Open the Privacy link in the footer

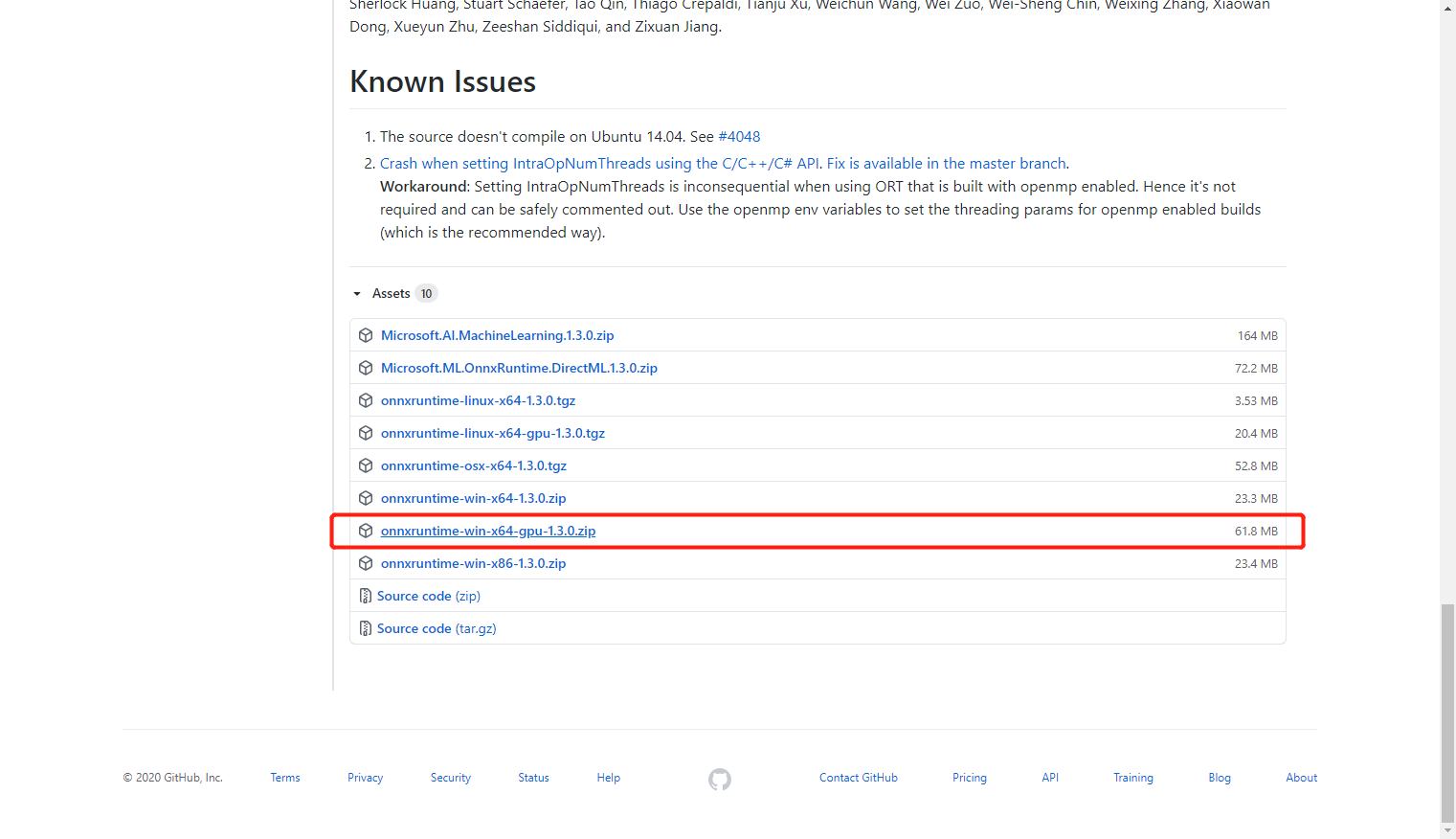pyautogui.click(x=365, y=777)
